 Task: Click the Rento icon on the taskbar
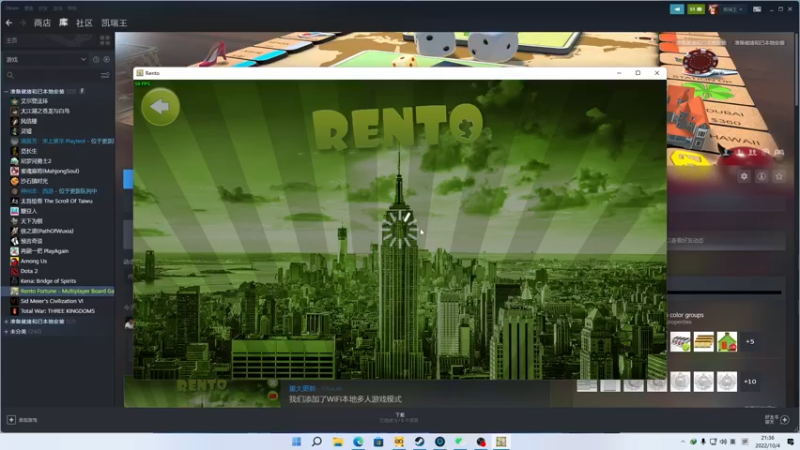pos(501,441)
